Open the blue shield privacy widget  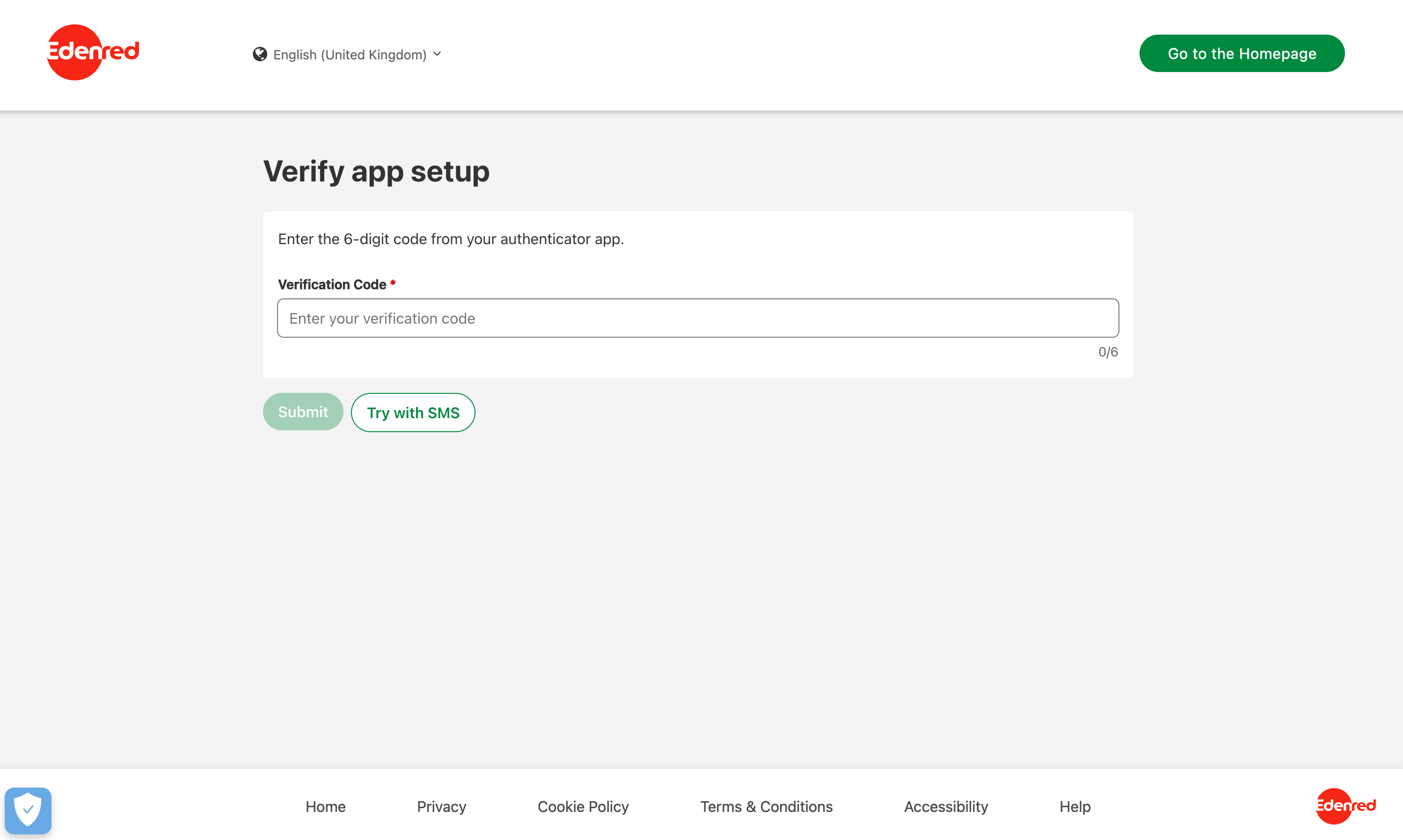pyautogui.click(x=28, y=810)
